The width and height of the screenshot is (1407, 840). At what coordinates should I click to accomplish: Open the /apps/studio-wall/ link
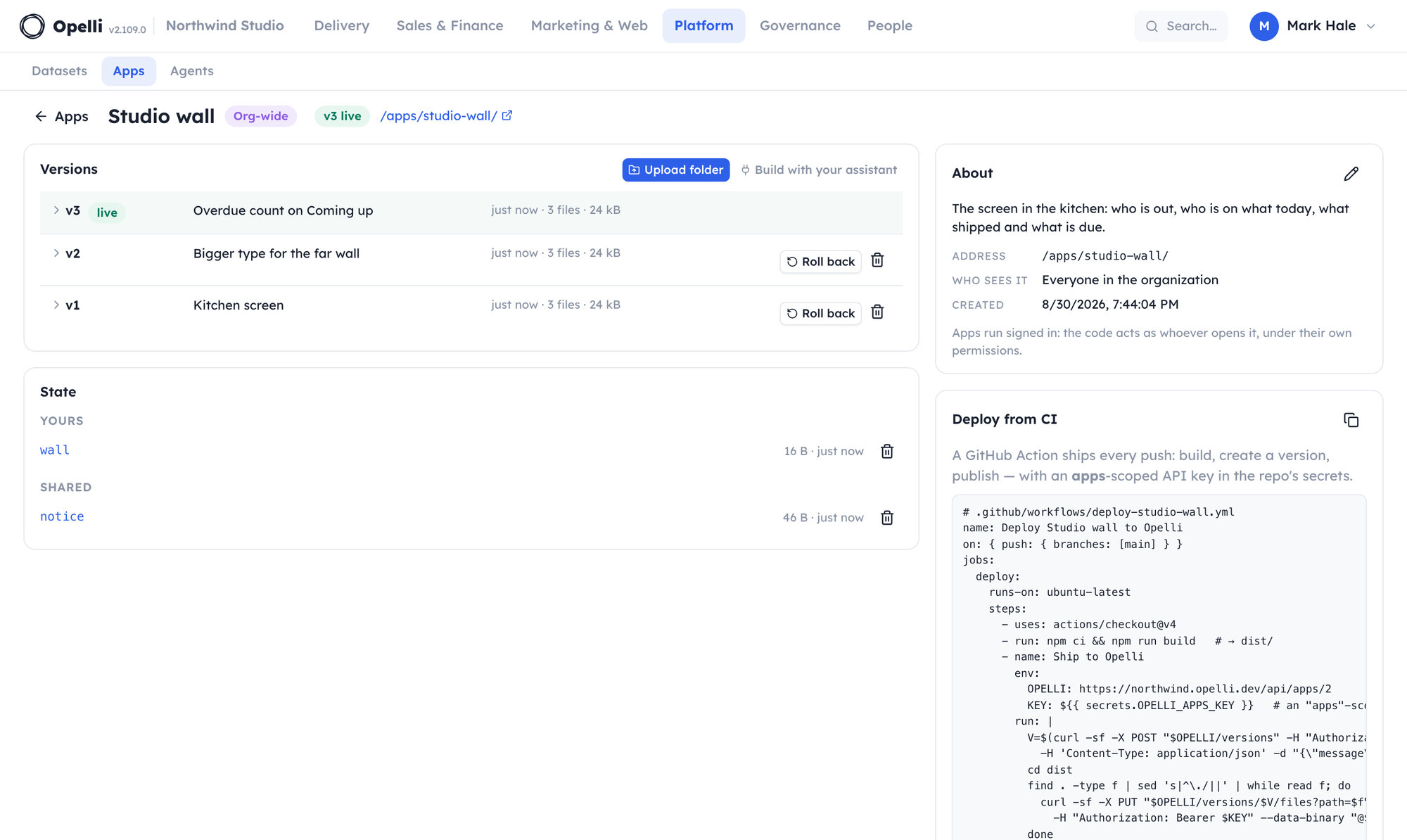click(446, 116)
